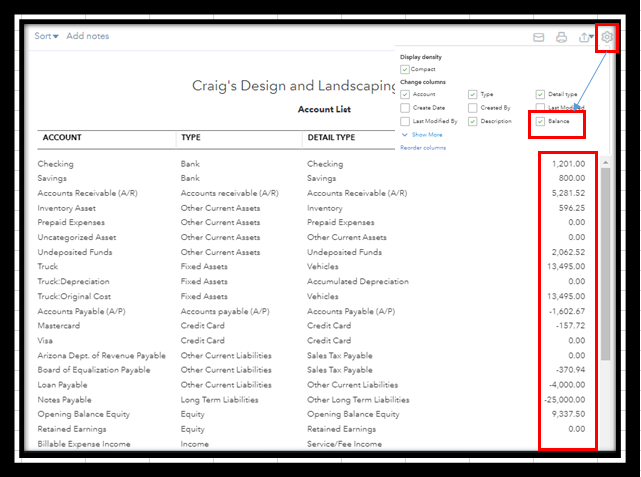This screenshot has height=477, width=641.
Task: Click the 2,062.52 balance value
Action: 568,252
